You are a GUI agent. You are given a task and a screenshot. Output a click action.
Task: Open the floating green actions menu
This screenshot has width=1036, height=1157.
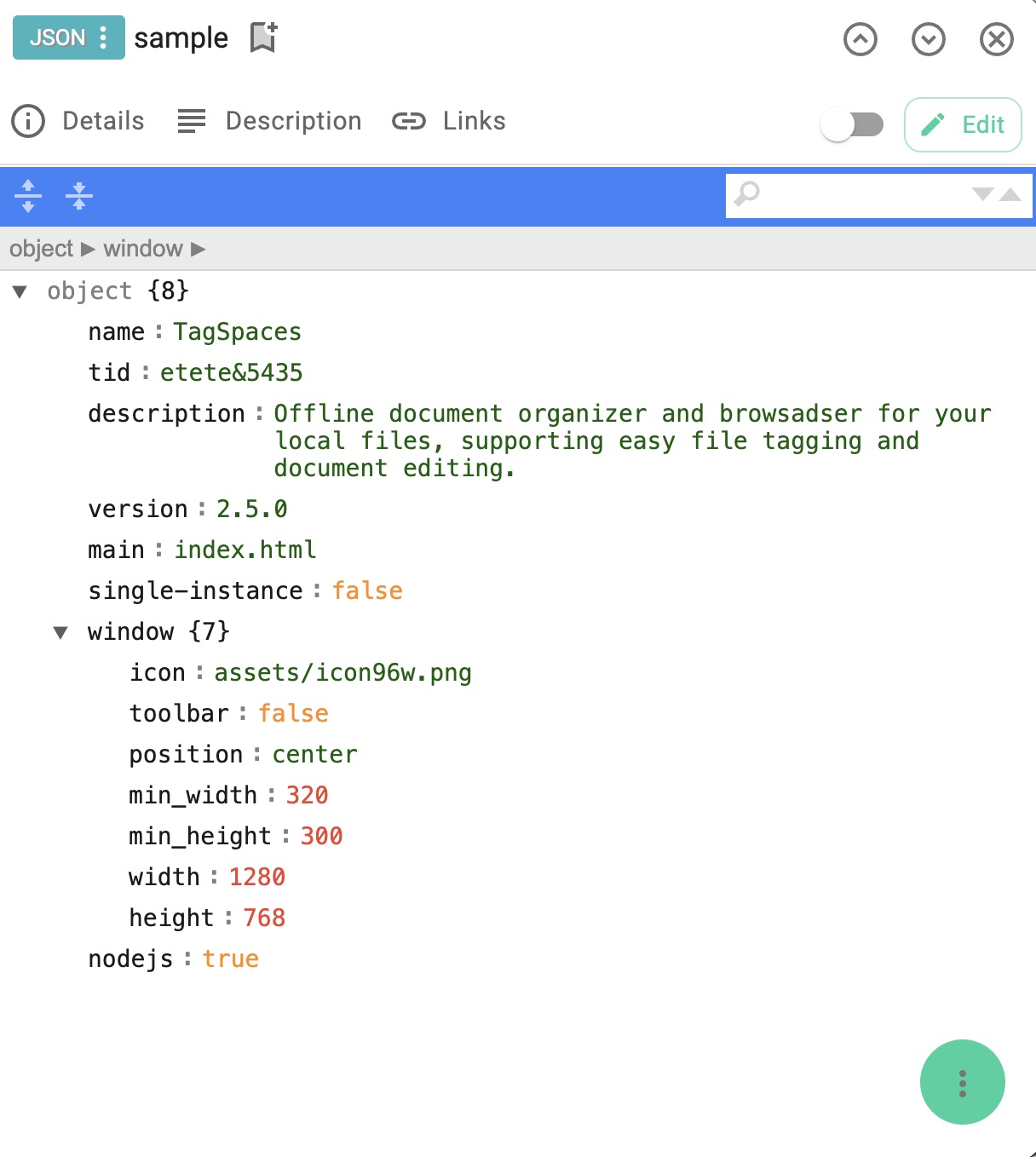tap(962, 1083)
